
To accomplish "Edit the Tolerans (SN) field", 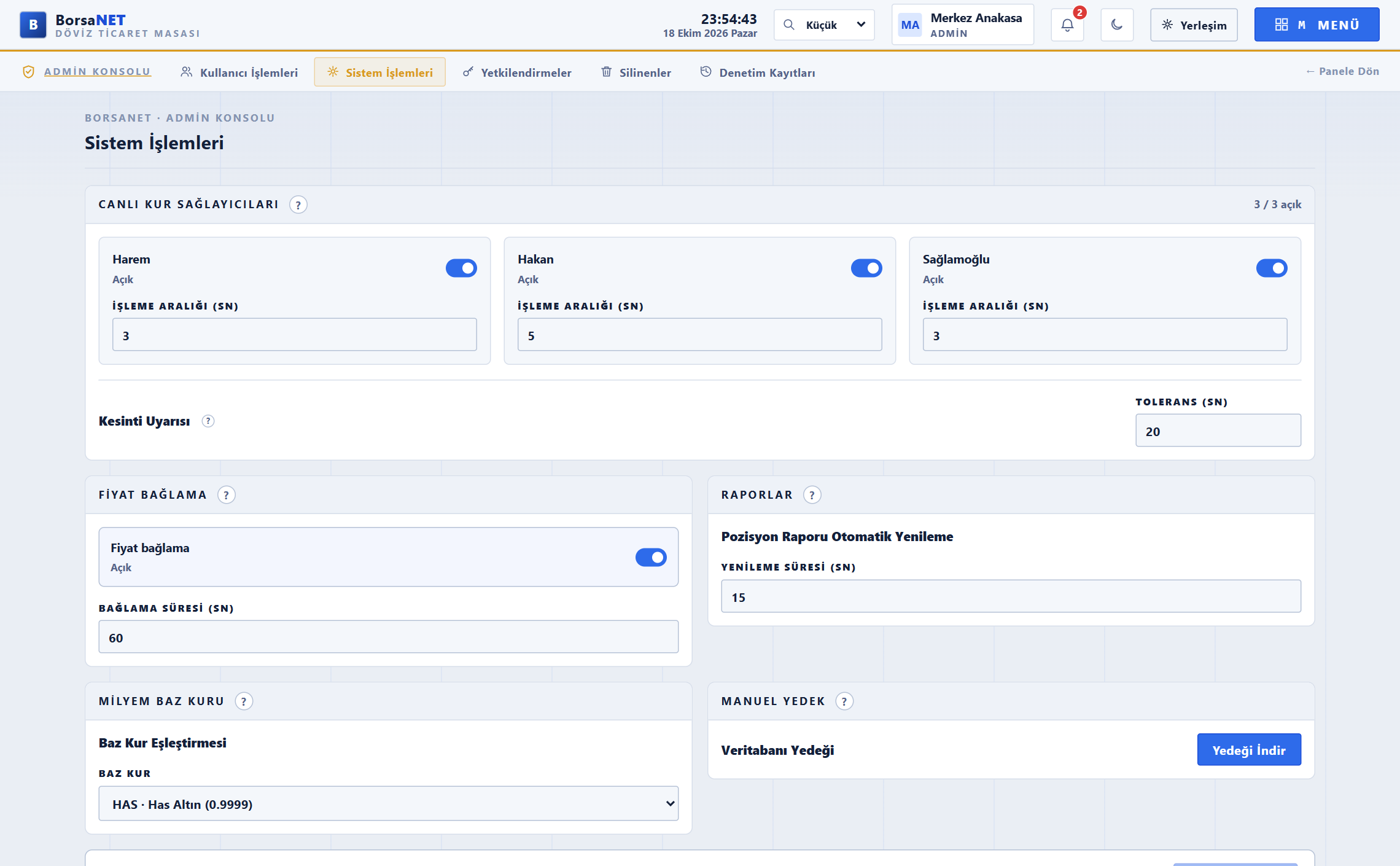I will tap(1218, 431).
